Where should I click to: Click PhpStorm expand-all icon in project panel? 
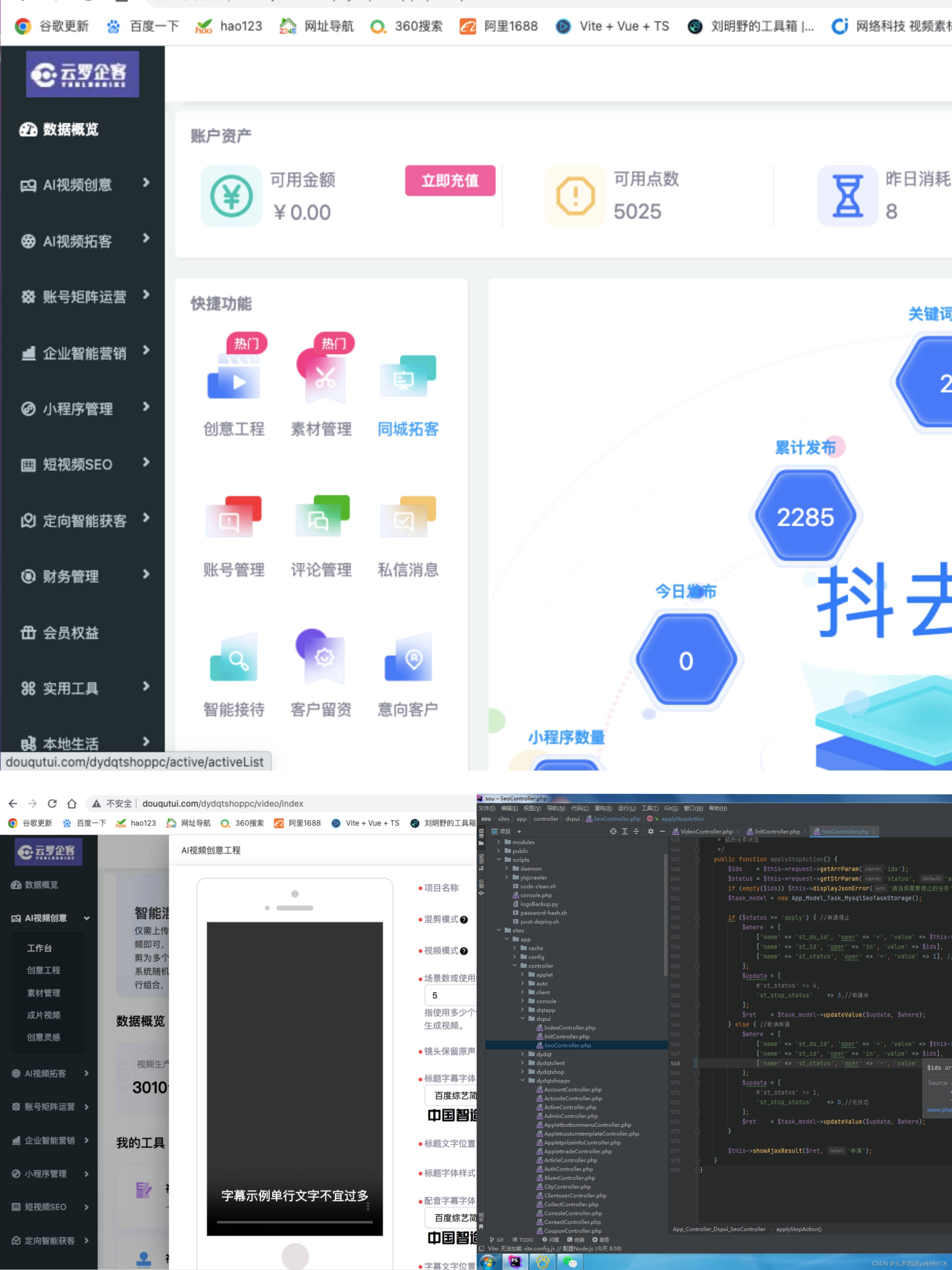click(x=624, y=831)
